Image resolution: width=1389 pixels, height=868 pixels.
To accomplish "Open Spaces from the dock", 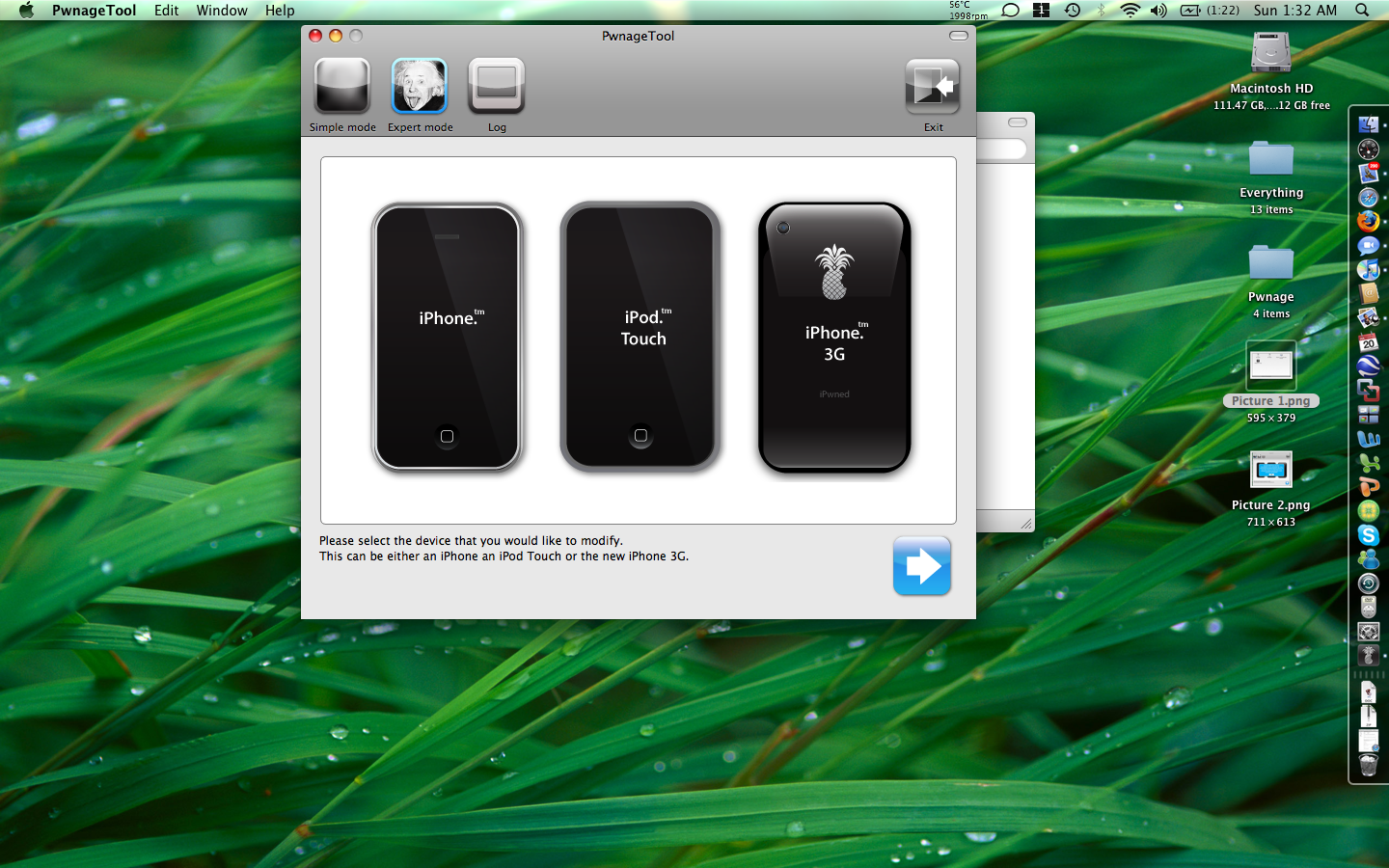I will 1369,414.
